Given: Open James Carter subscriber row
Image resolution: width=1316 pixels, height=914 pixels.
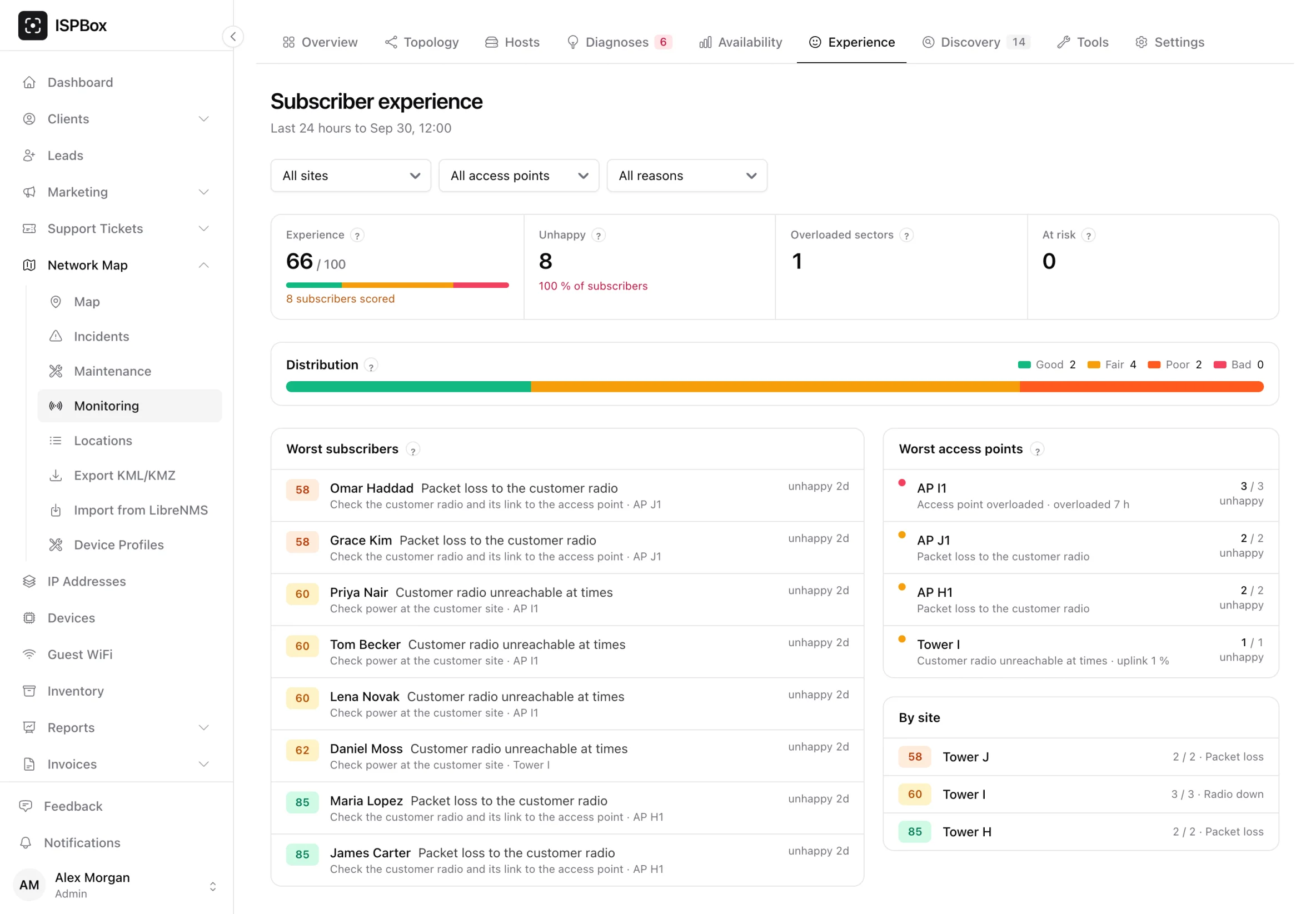Looking at the screenshot, I should point(567,861).
